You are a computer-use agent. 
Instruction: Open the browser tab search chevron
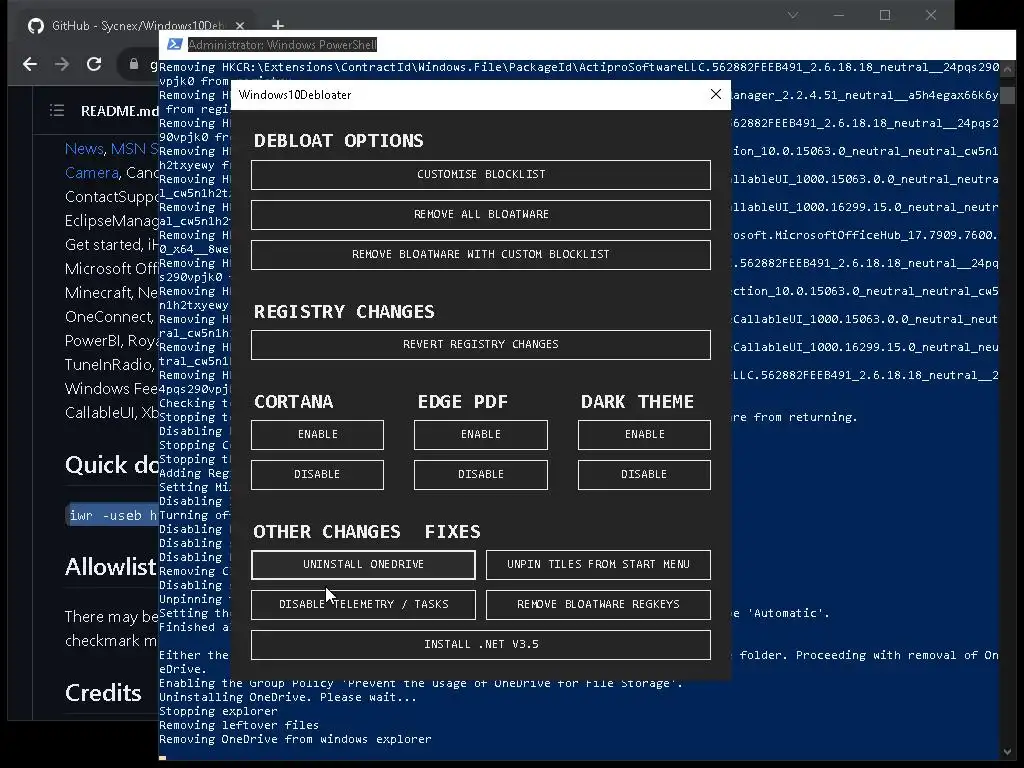tap(793, 15)
